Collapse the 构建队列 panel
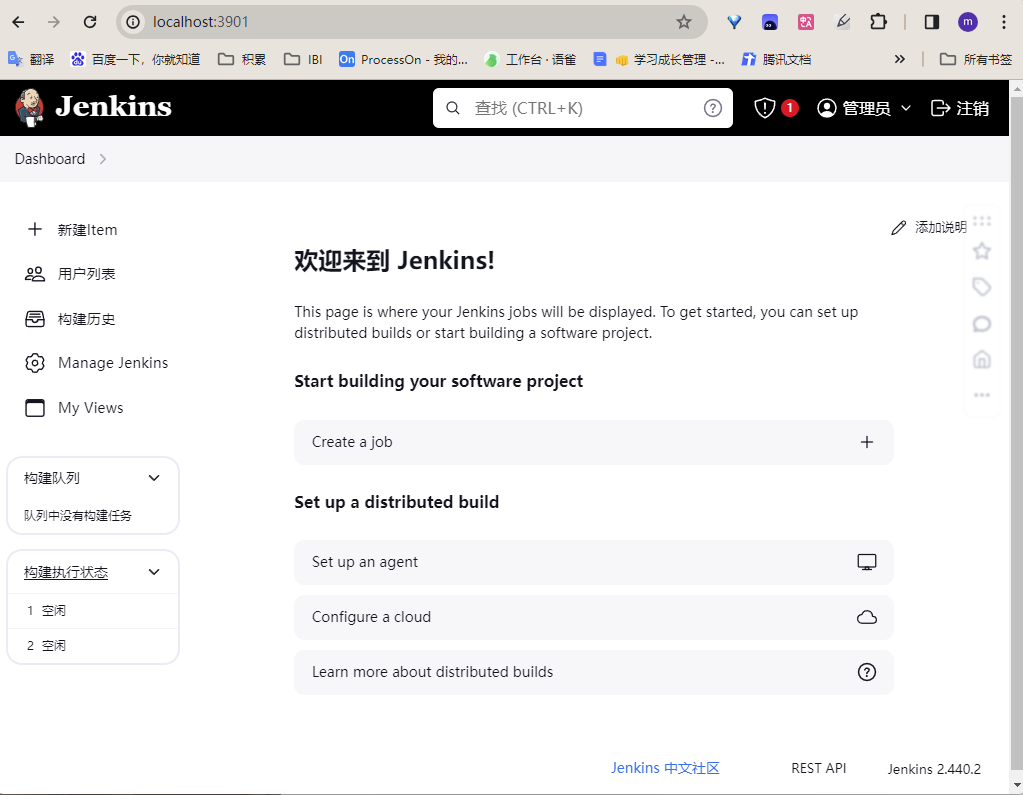Image resolution: width=1023 pixels, height=795 pixels. 154,478
